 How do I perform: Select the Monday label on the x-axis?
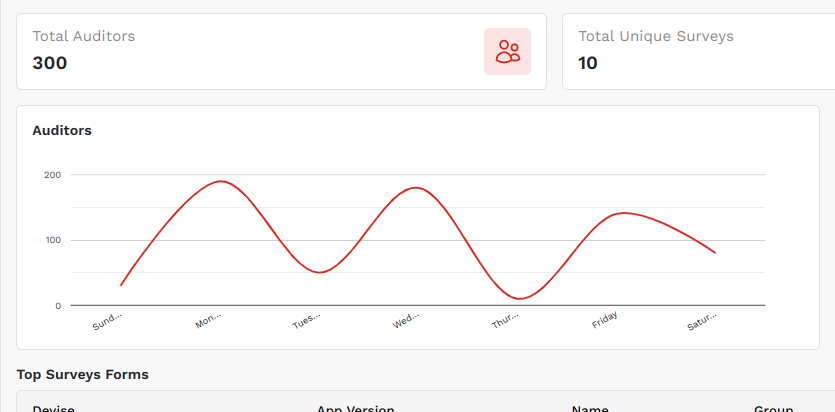(x=208, y=321)
